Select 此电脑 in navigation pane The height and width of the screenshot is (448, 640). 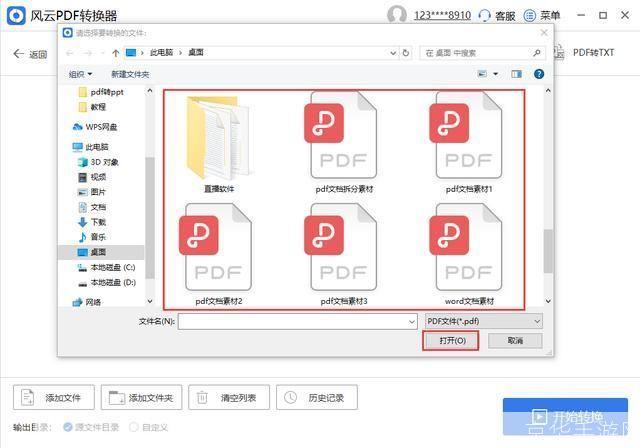tap(90, 147)
